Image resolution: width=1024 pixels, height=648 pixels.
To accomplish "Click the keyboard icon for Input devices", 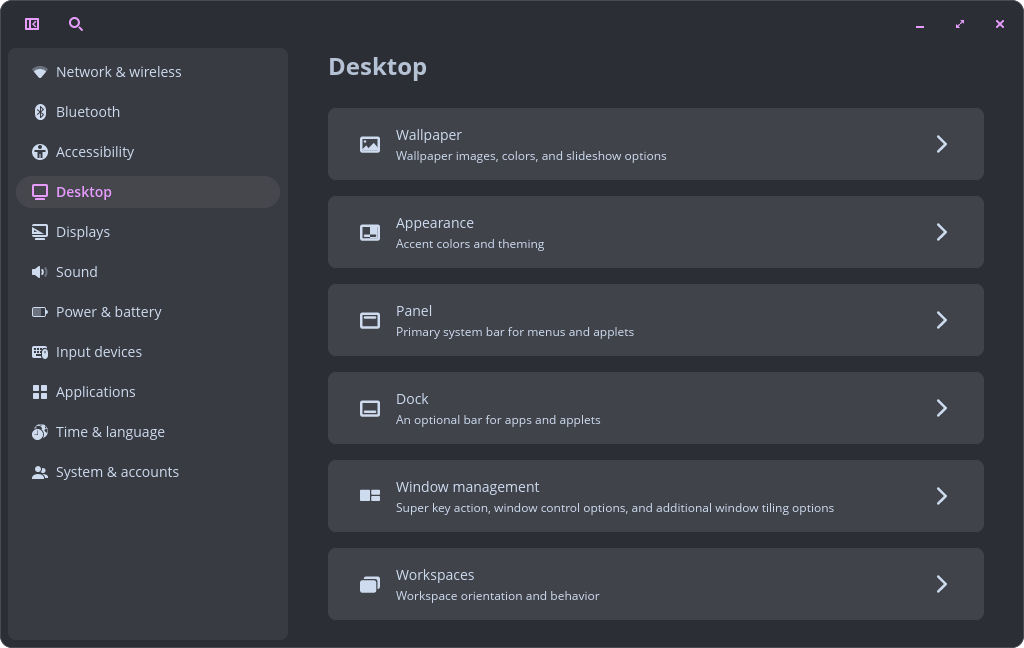I will click(x=39, y=351).
